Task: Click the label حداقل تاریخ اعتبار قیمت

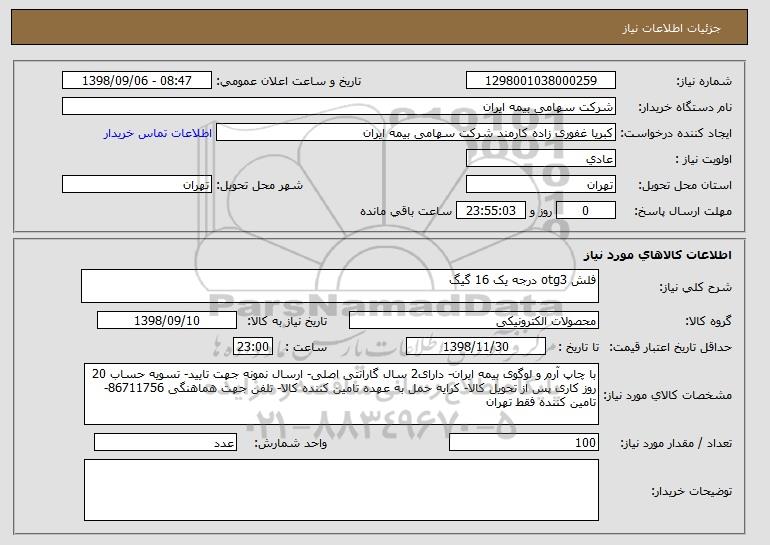Action: [x=671, y=348]
